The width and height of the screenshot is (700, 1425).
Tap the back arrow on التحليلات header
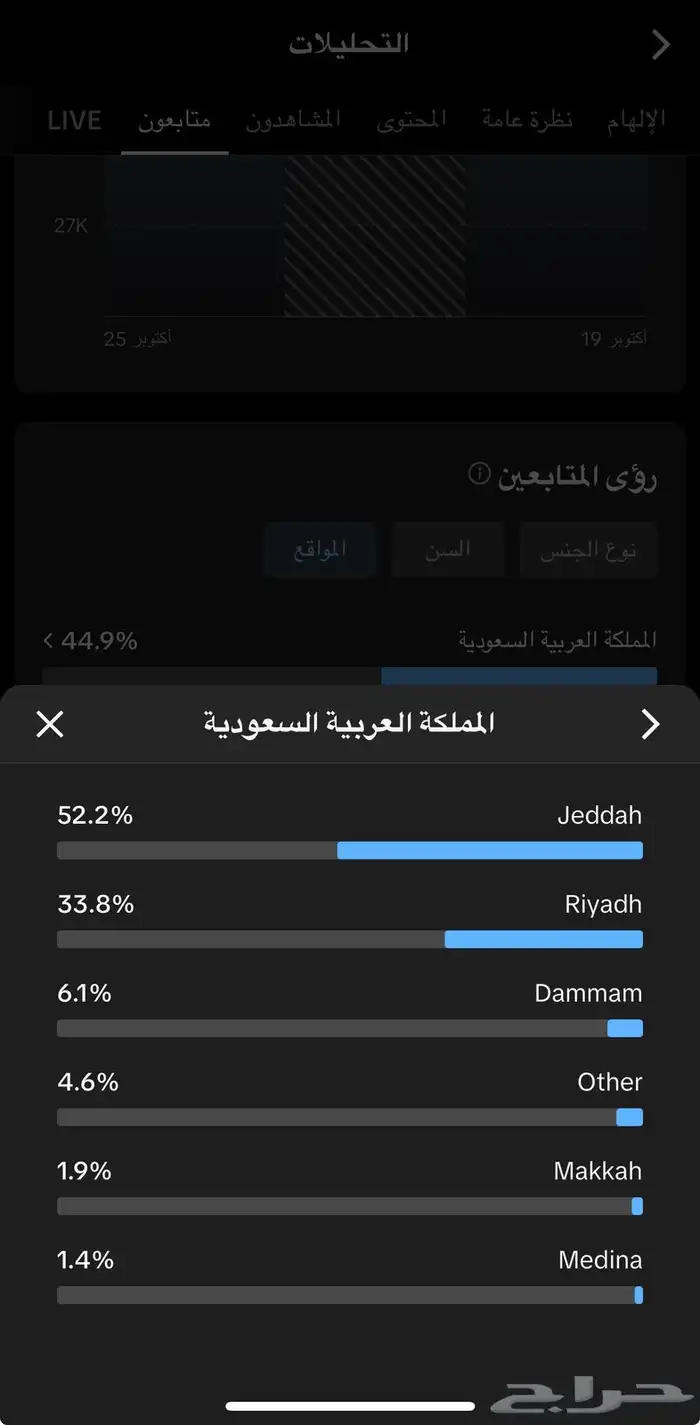(660, 44)
